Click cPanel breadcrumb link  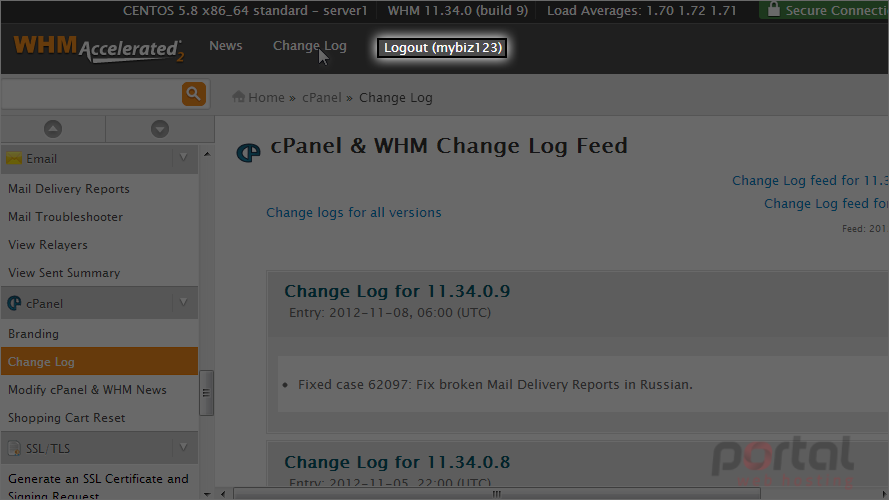coord(321,98)
